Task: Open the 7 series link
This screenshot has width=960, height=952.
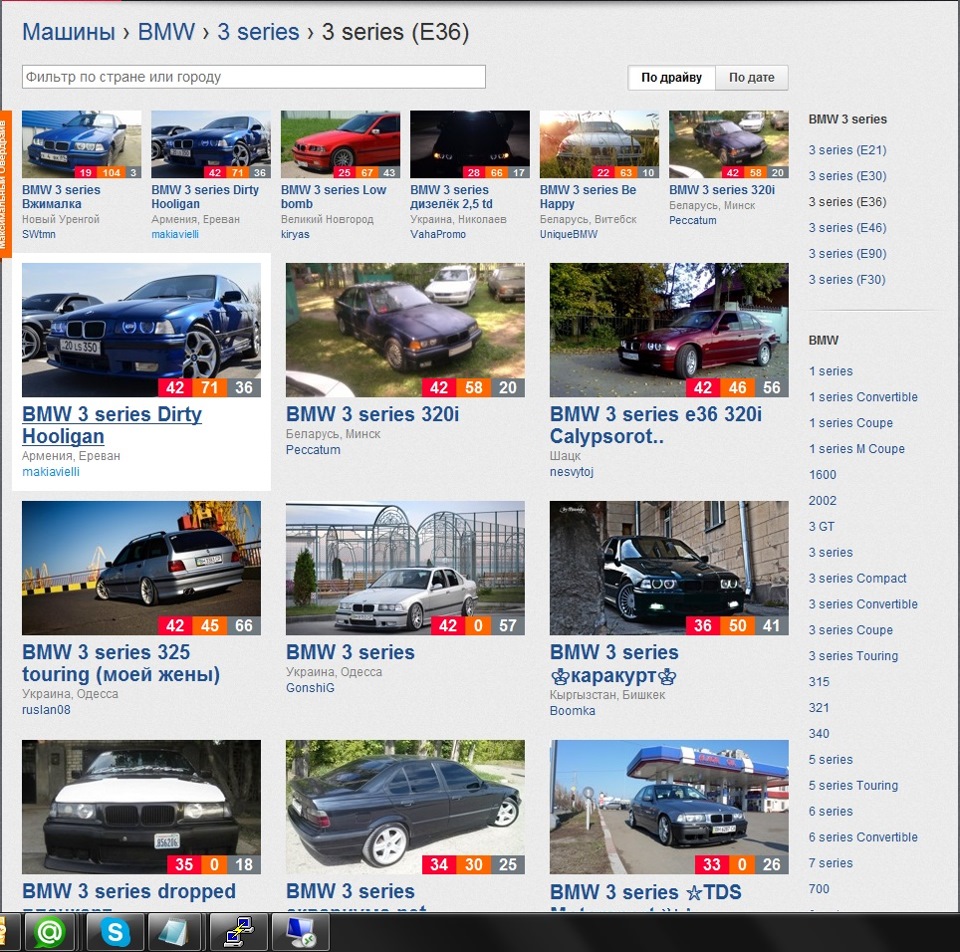Action: [831, 863]
